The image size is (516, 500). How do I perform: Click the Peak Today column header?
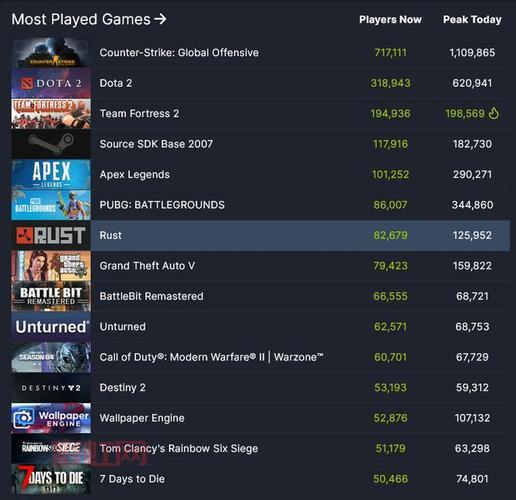472,20
